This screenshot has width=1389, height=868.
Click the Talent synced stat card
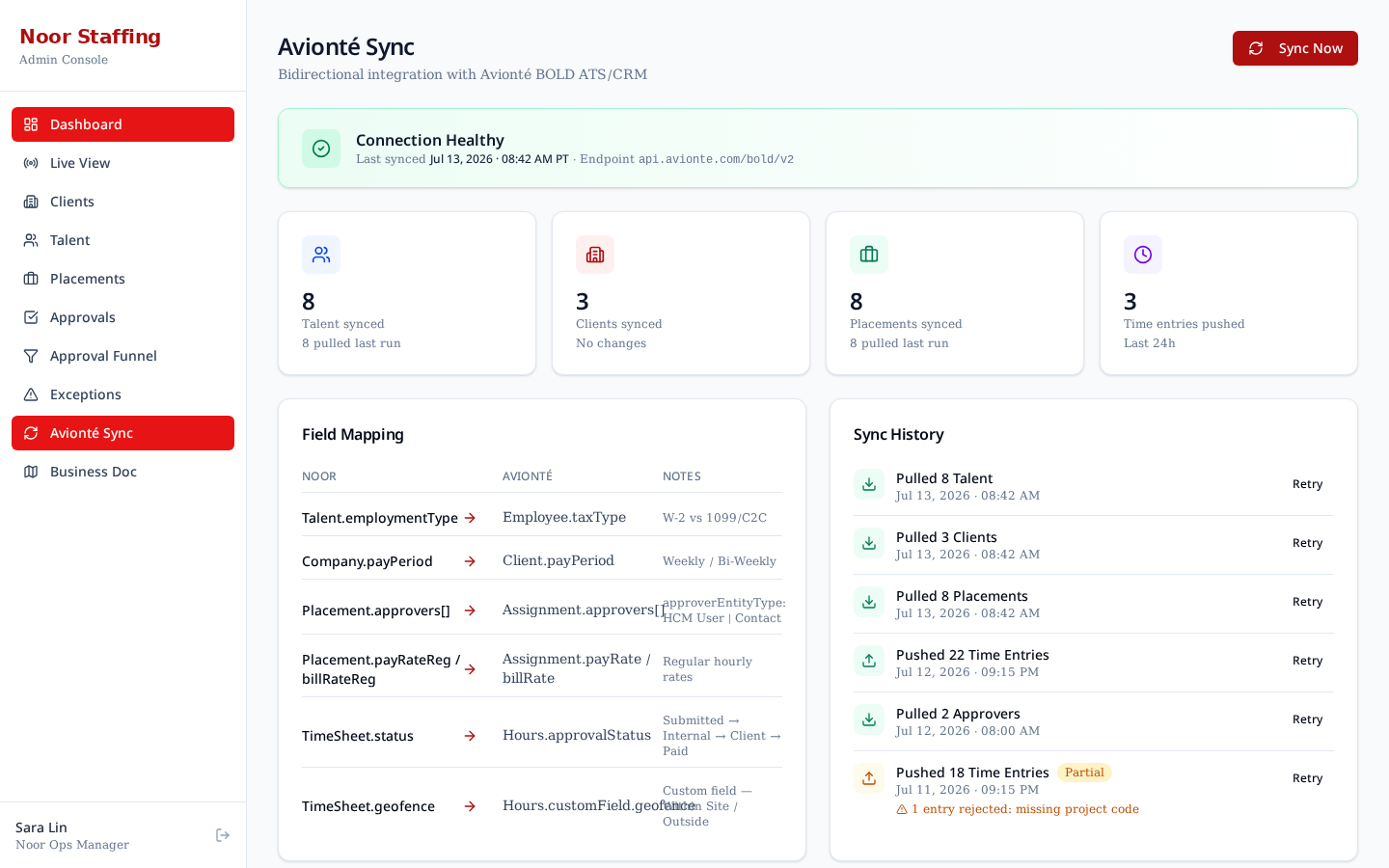[x=407, y=293]
